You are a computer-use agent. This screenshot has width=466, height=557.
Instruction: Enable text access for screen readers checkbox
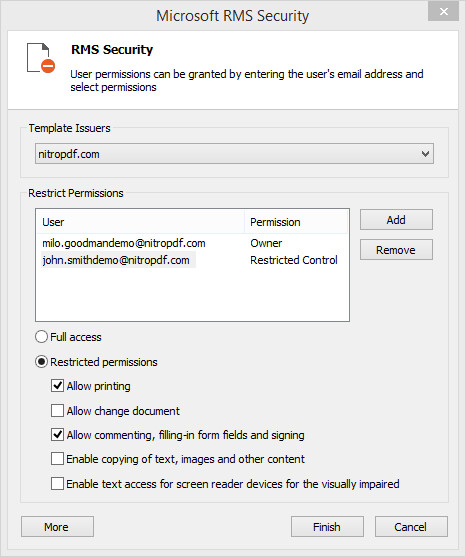click(58, 484)
